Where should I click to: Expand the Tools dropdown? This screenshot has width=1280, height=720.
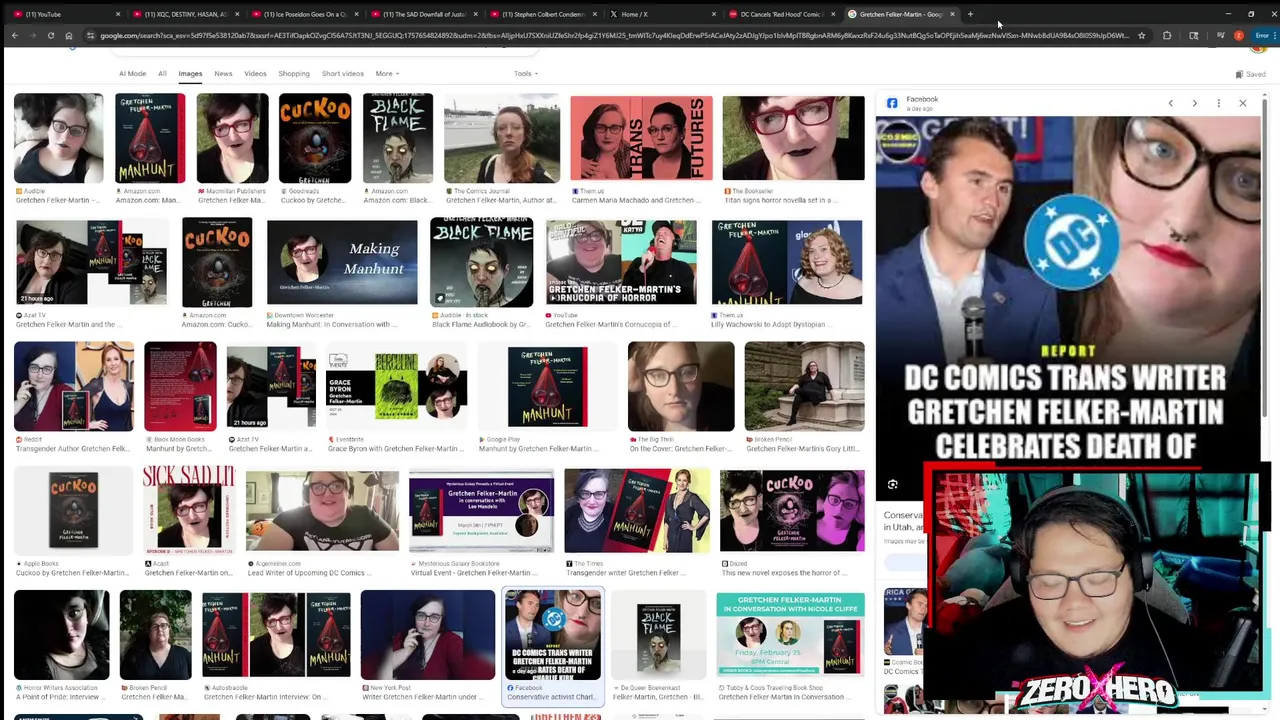pyautogui.click(x=526, y=74)
